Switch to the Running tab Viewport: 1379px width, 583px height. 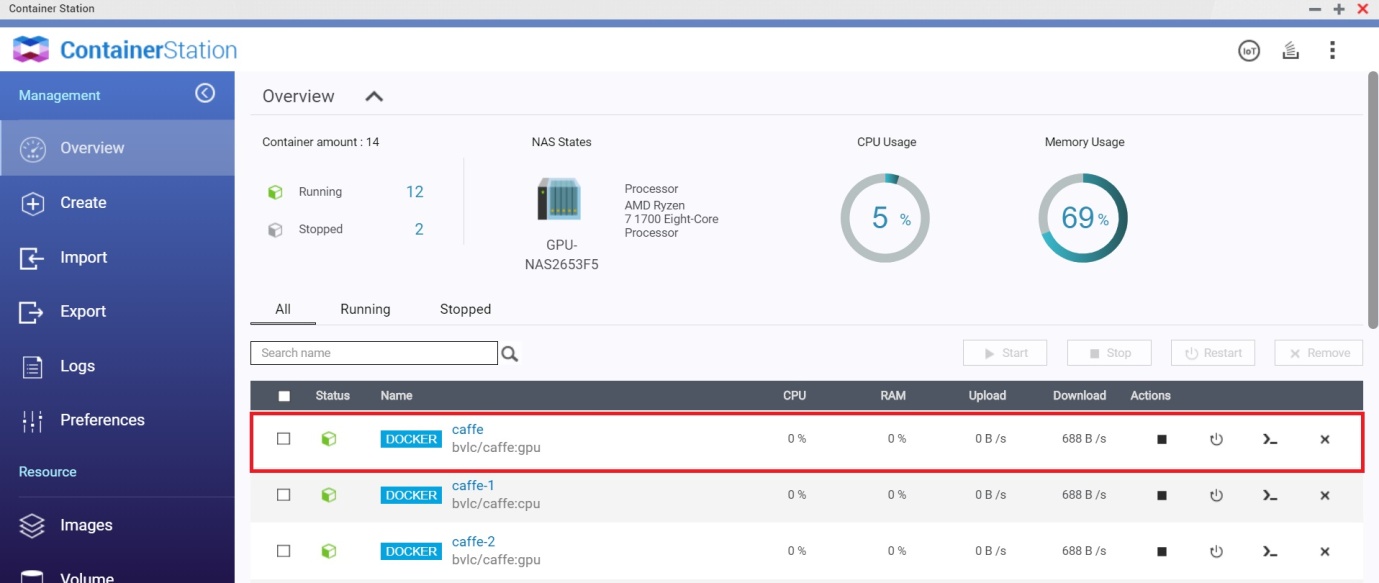pos(365,310)
